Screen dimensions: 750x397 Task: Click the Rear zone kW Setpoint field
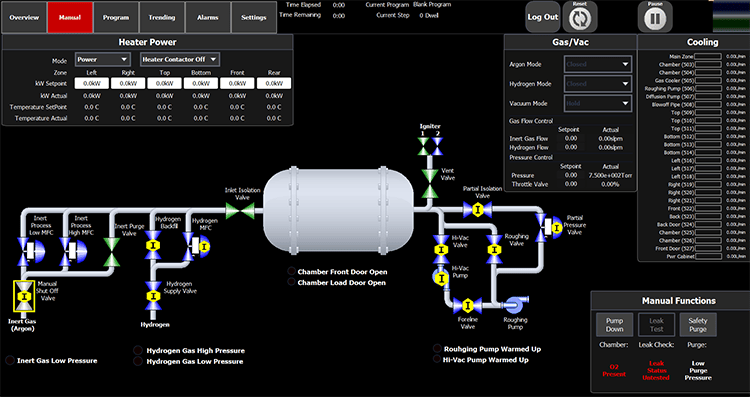tap(274, 83)
